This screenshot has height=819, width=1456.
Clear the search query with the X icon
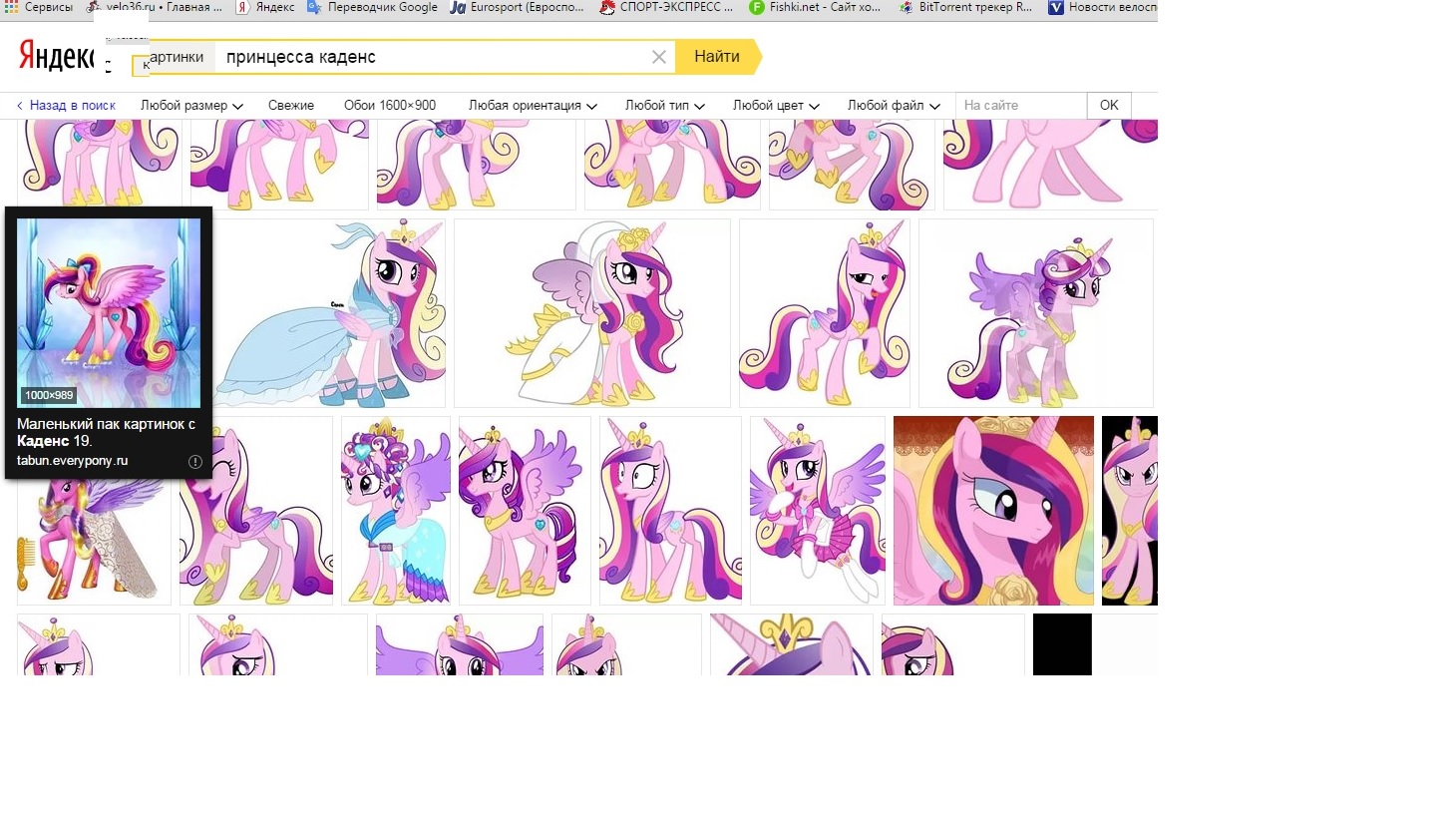(658, 57)
